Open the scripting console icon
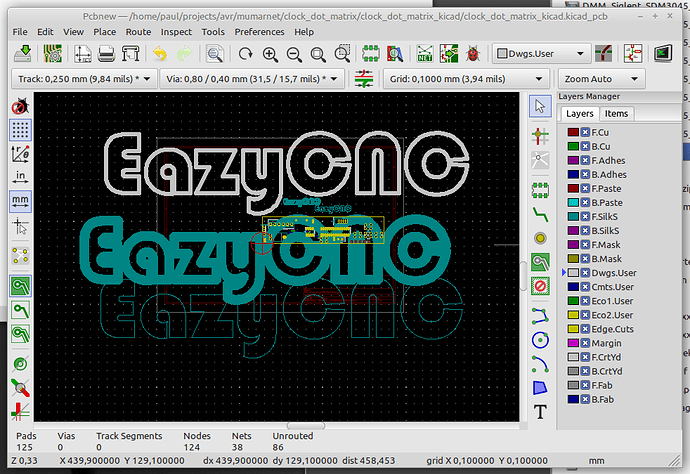Screen dimensions: 690x474 coord(663,54)
